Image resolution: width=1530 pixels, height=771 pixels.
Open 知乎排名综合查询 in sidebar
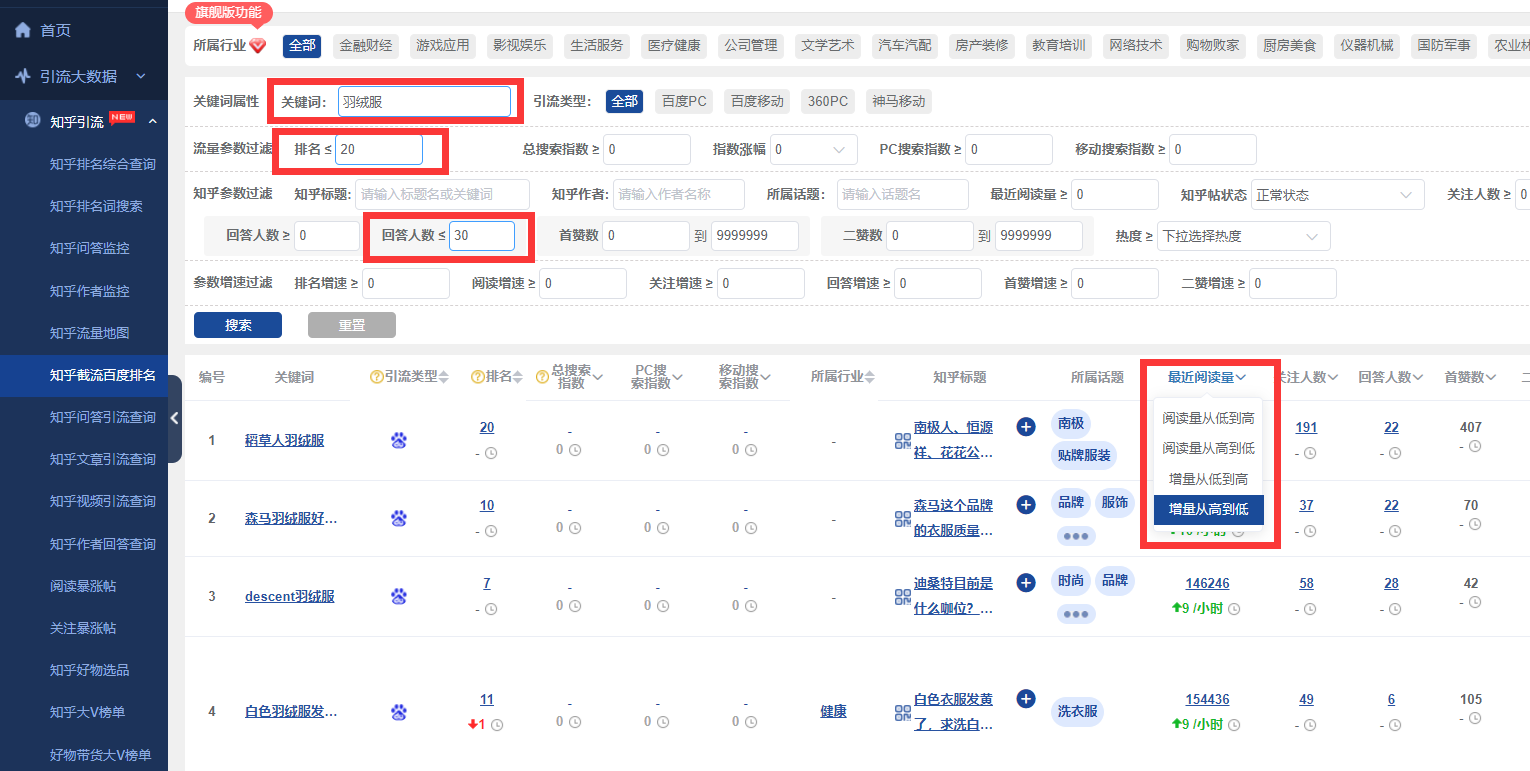pyautogui.click(x=103, y=164)
